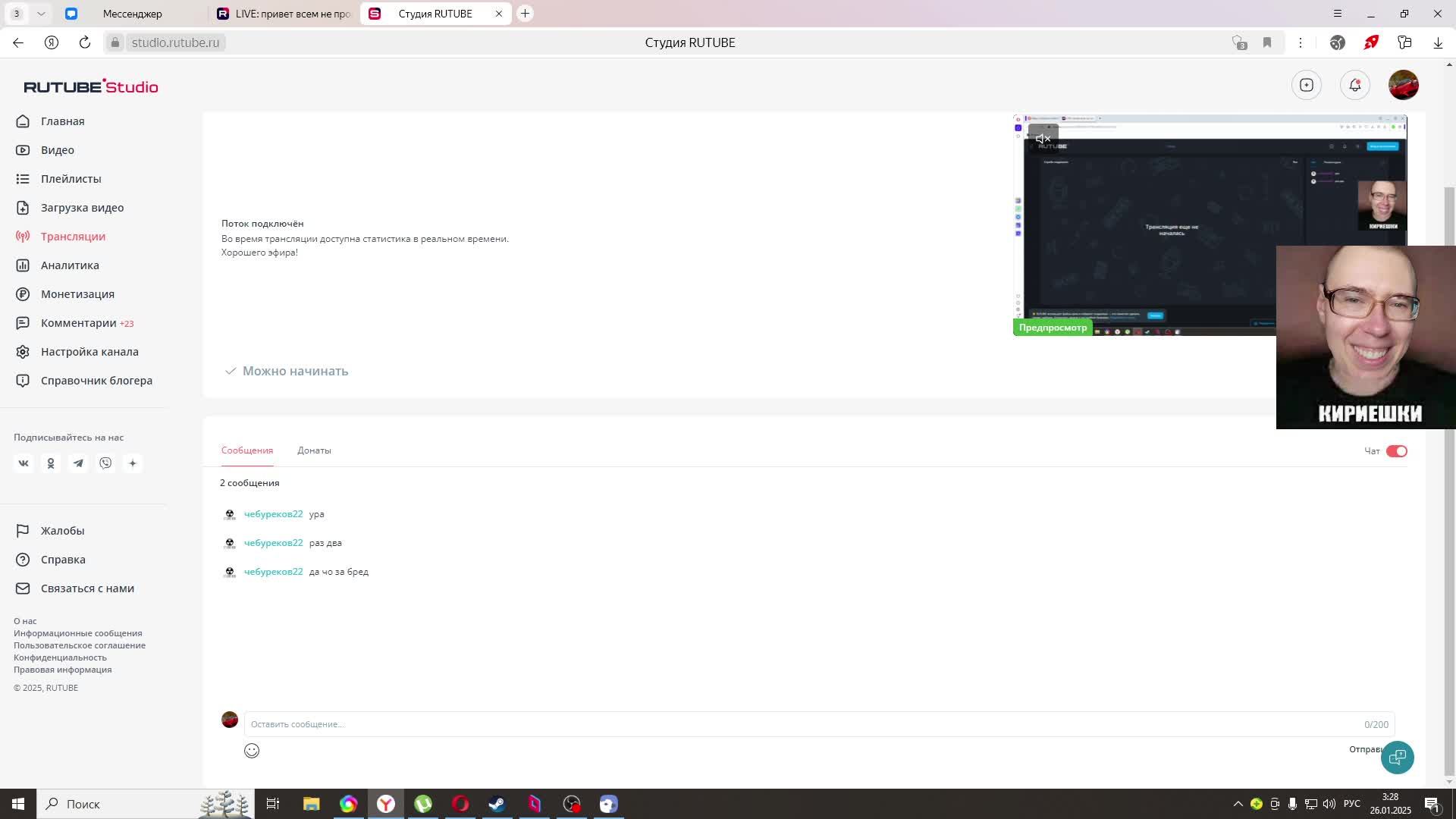1456x819 pixels.
Task: Open the Пользовательское соглашение link
Action: click(x=80, y=645)
